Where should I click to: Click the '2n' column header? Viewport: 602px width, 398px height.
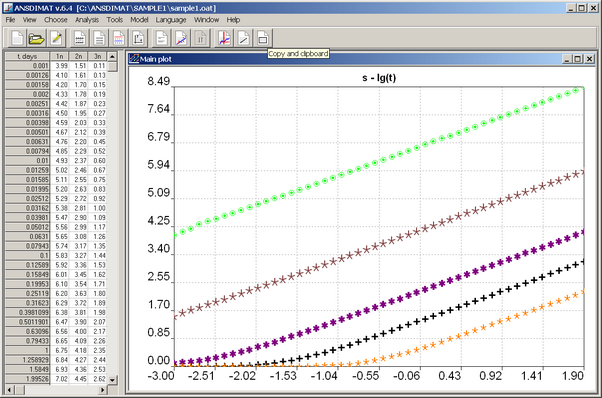click(x=78, y=56)
